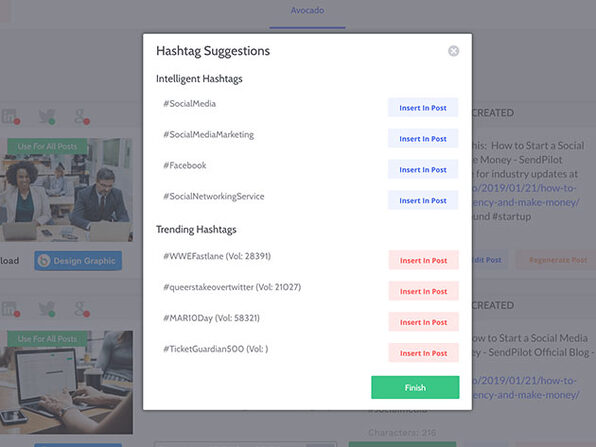Insert #TicketGuardian500 hashtag in post
596x447 pixels.
coord(423,353)
